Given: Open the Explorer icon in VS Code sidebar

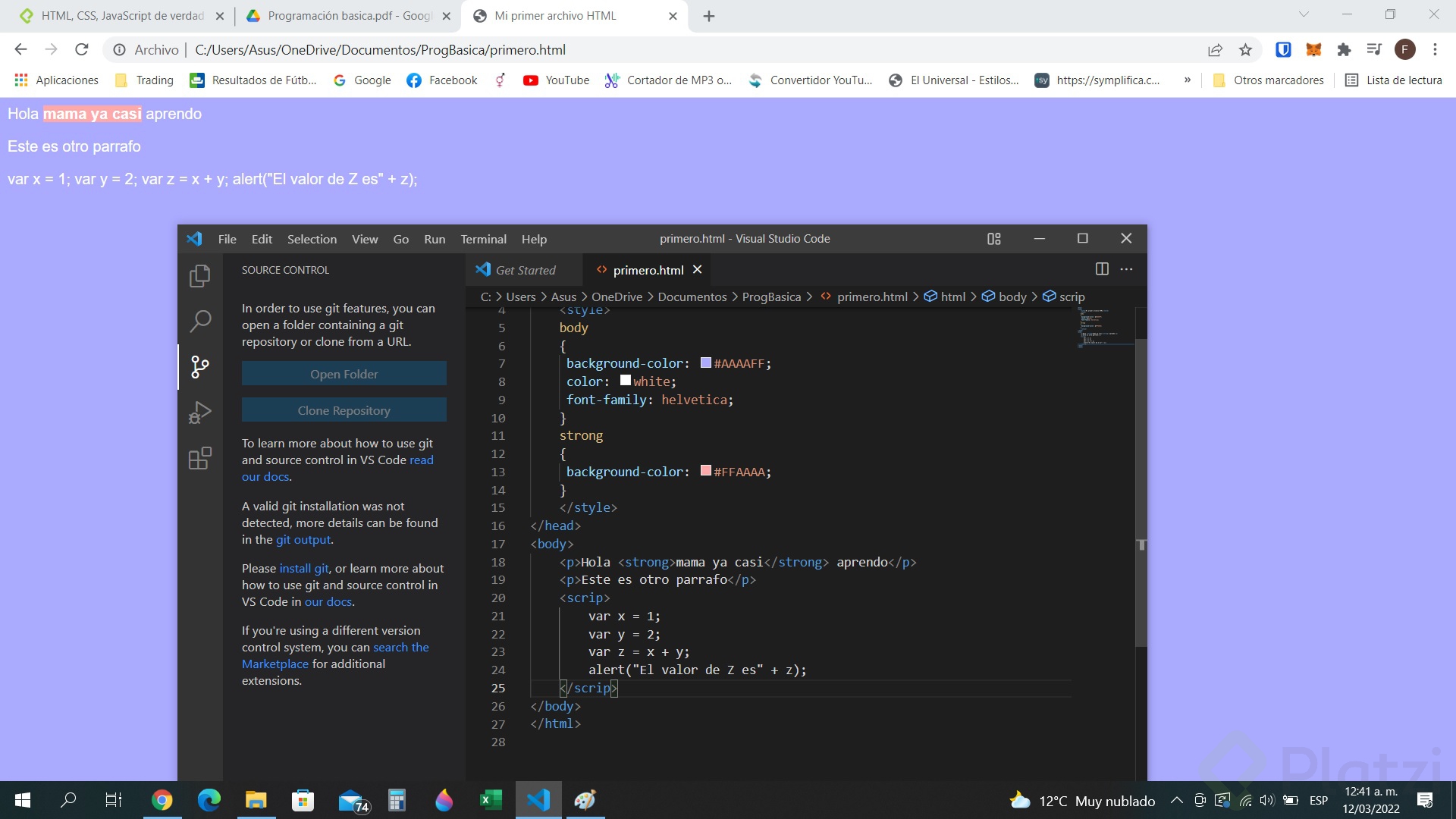Looking at the screenshot, I should tap(199, 276).
